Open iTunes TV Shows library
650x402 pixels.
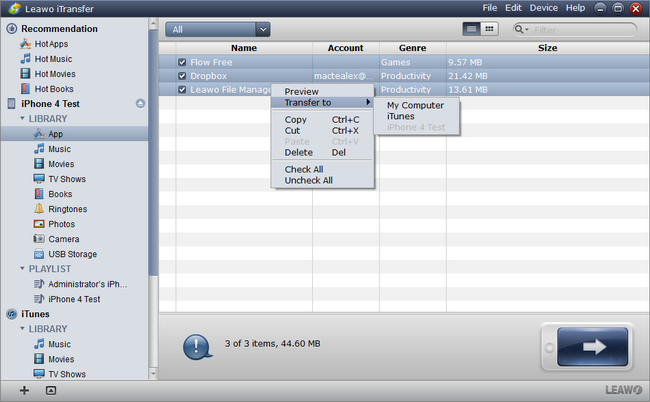tap(59, 374)
